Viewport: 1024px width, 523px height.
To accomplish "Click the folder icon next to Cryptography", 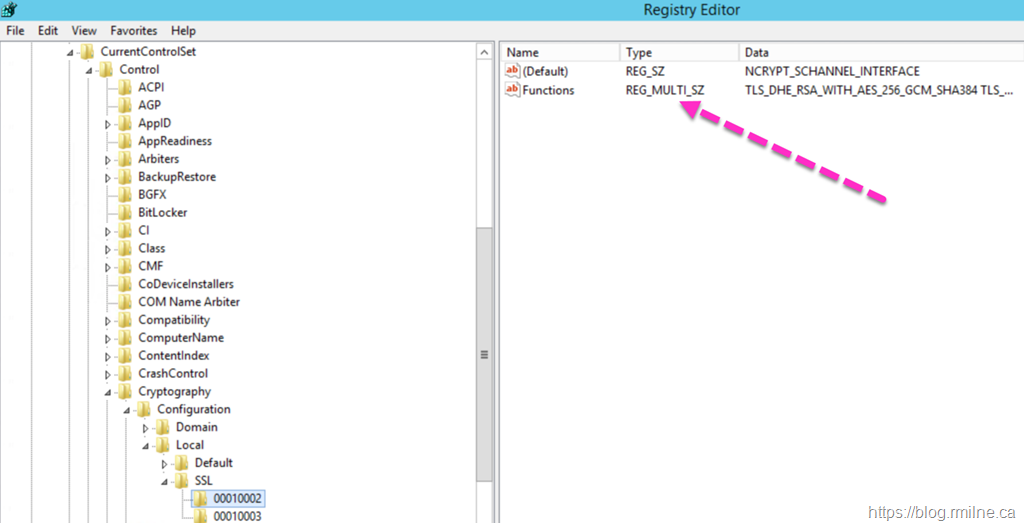I will click(x=124, y=391).
